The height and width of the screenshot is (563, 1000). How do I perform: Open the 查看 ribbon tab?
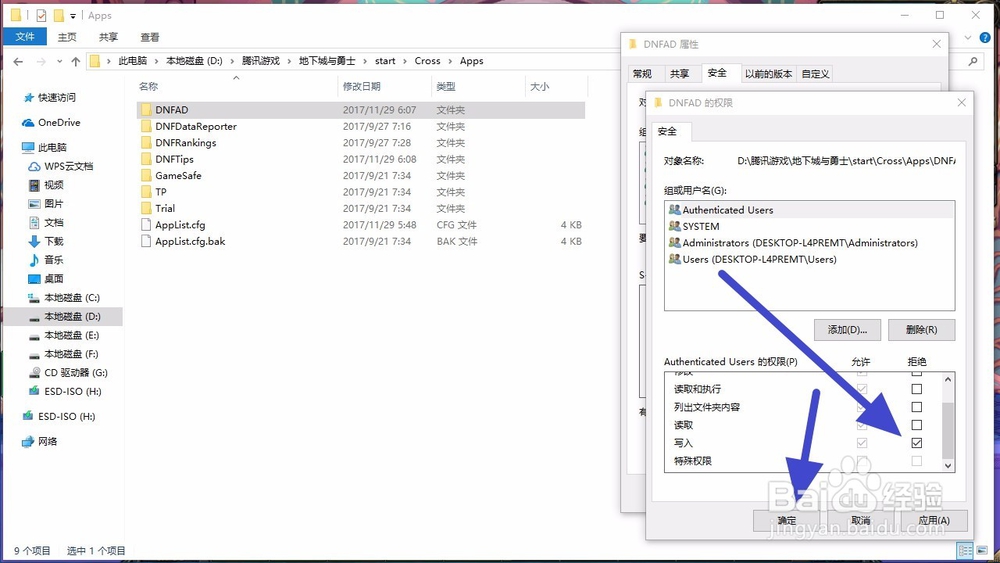pos(150,37)
